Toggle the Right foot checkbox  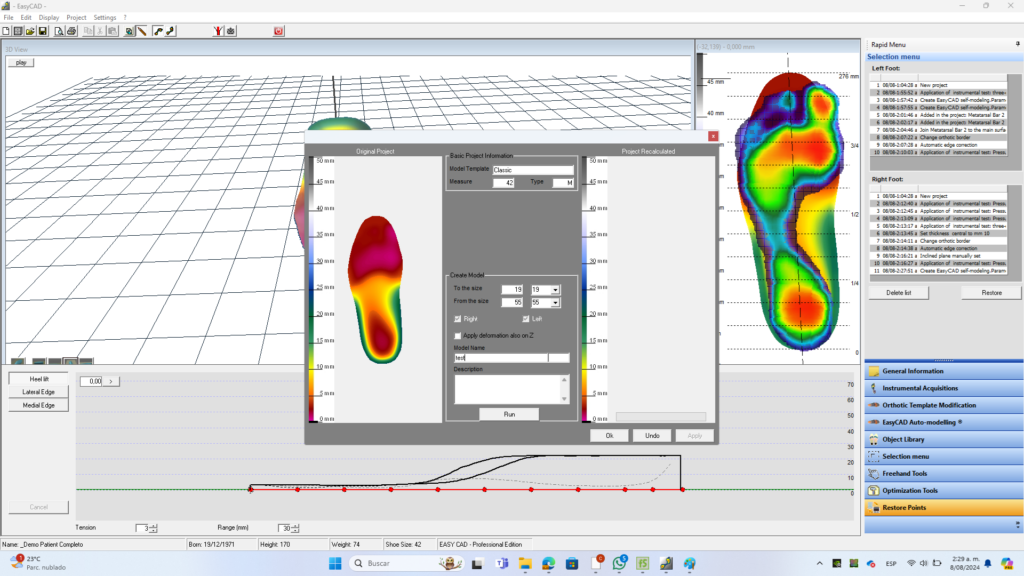tap(458, 318)
